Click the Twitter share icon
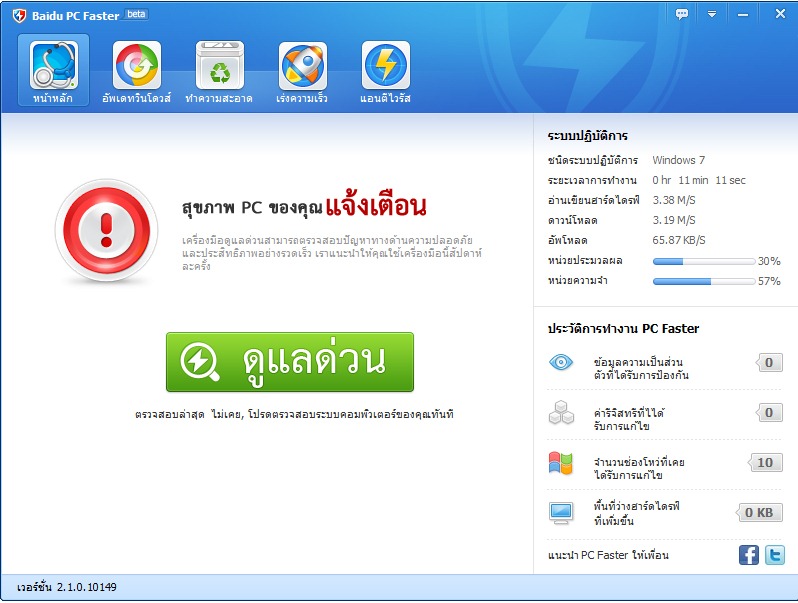 [x=775, y=555]
